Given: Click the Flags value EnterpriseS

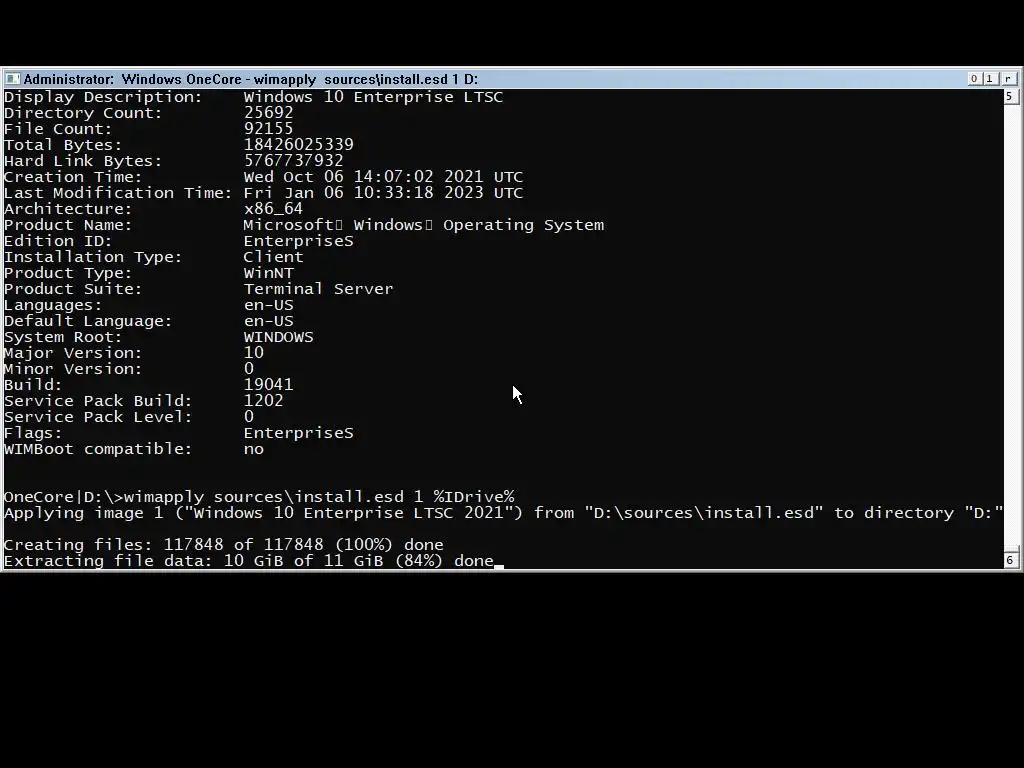Looking at the screenshot, I should click(298, 433).
